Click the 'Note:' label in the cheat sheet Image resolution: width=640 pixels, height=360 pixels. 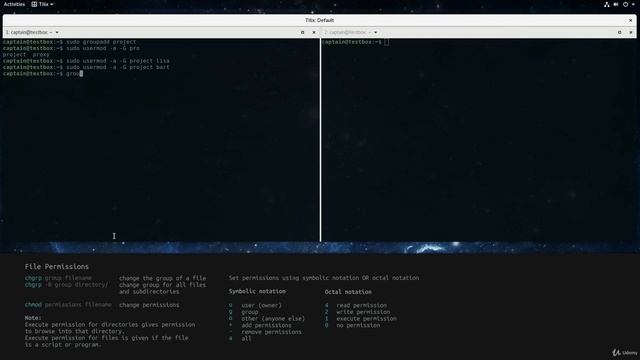[x=33, y=318]
